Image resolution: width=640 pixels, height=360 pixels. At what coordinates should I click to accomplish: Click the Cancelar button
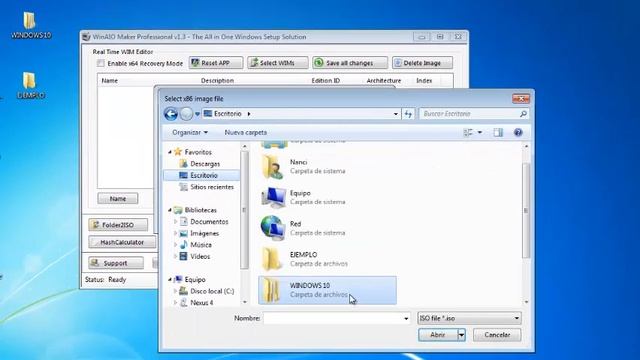pos(497,335)
